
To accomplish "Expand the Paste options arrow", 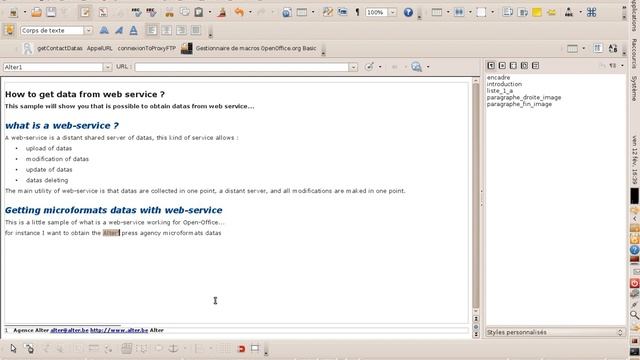I will (210, 12).
